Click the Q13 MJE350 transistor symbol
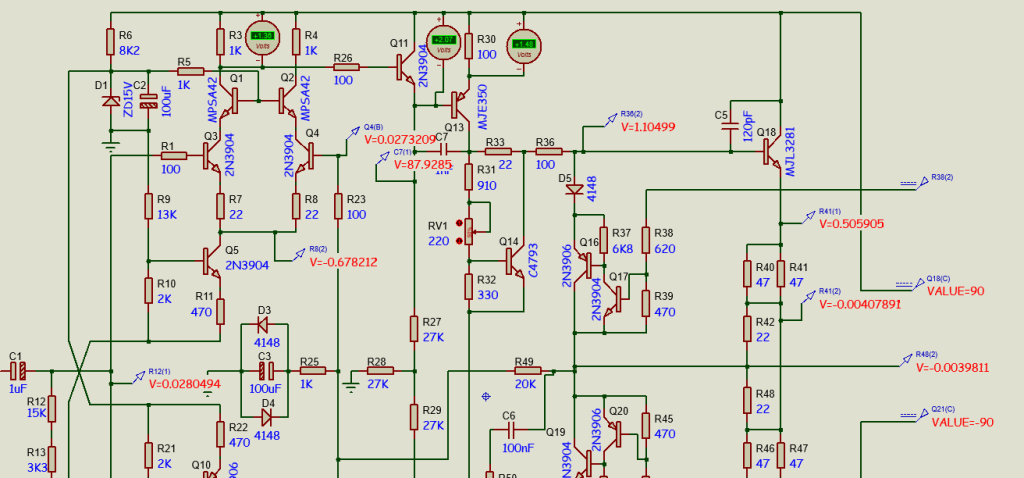Screen dimensions: 1024x478 pyautogui.click(x=457, y=103)
